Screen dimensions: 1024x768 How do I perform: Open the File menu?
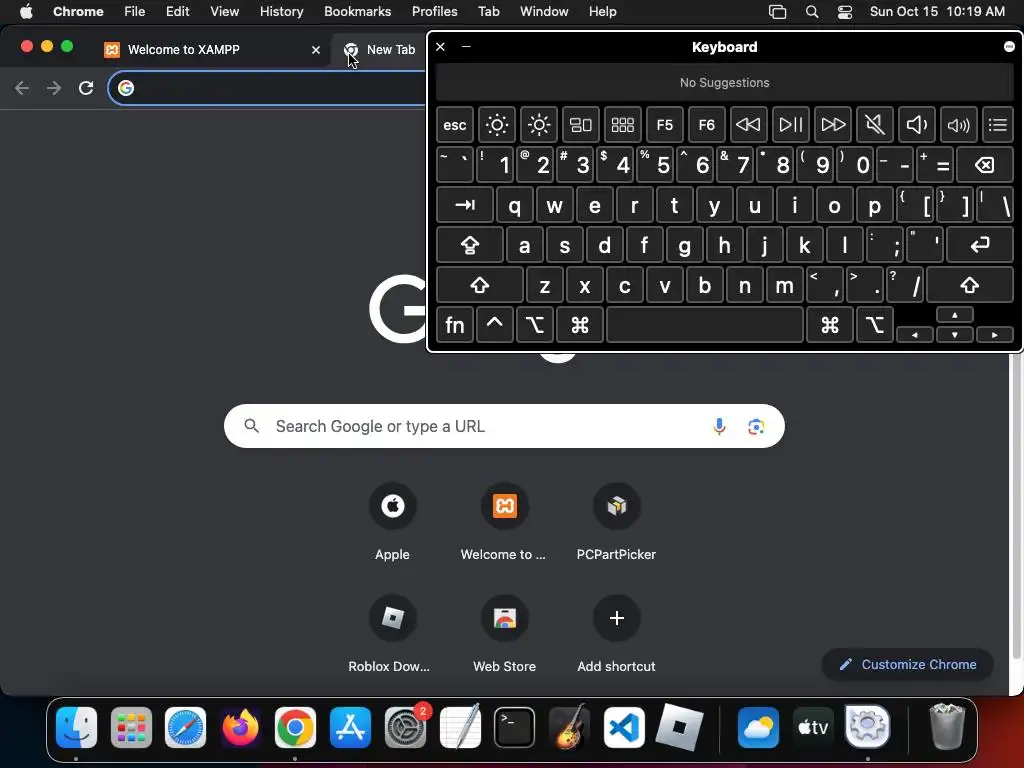click(x=135, y=12)
